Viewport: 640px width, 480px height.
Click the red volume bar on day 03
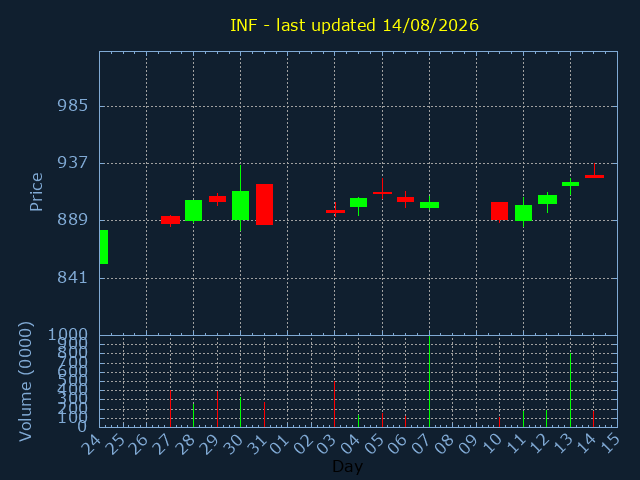(335, 404)
